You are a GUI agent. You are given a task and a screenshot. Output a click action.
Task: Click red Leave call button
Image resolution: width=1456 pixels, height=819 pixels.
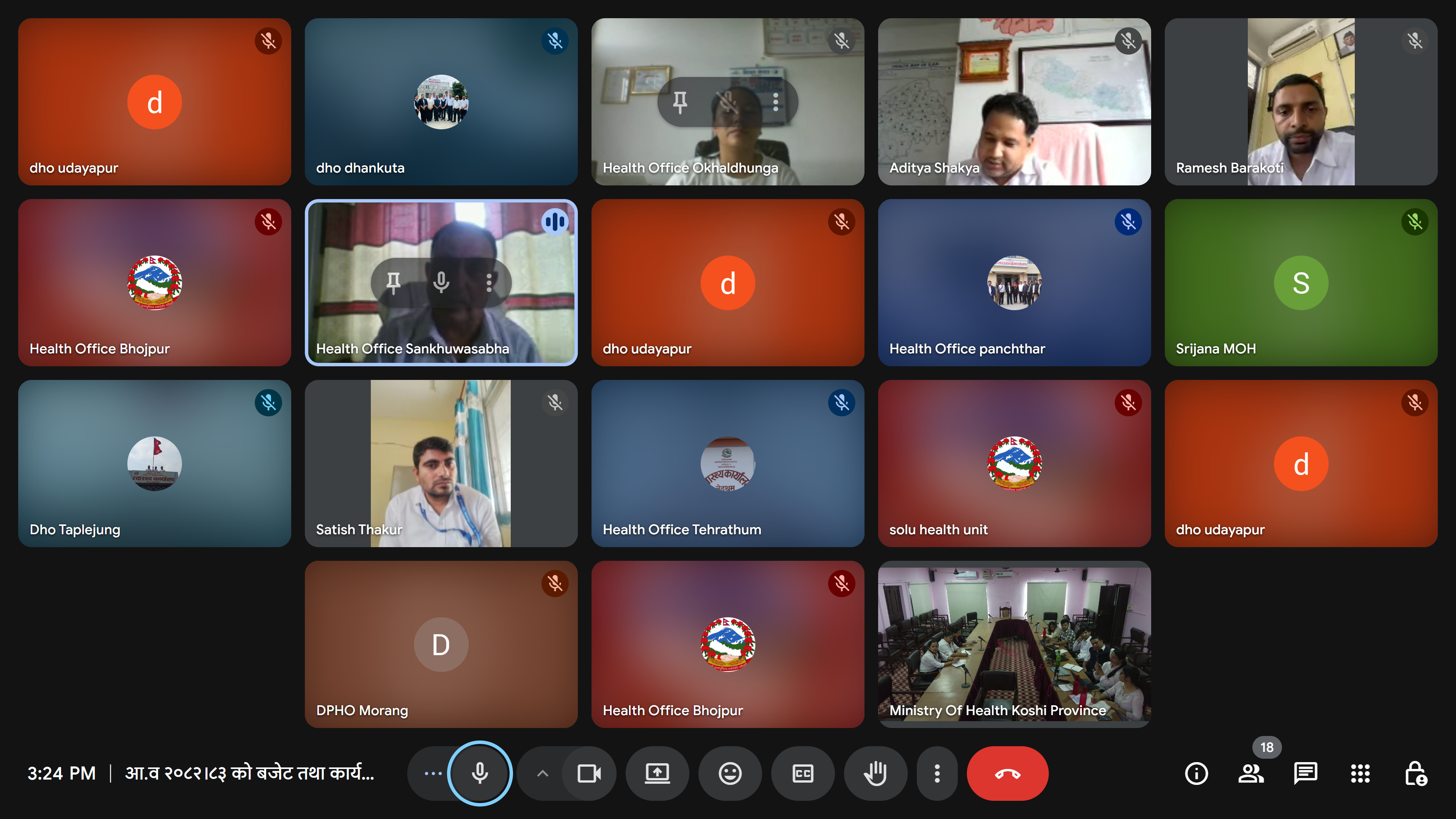(1007, 773)
